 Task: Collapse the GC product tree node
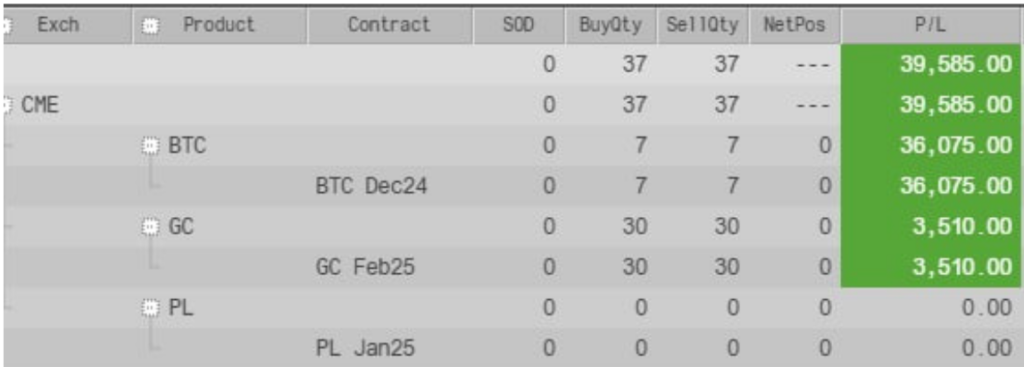(x=150, y=227)
